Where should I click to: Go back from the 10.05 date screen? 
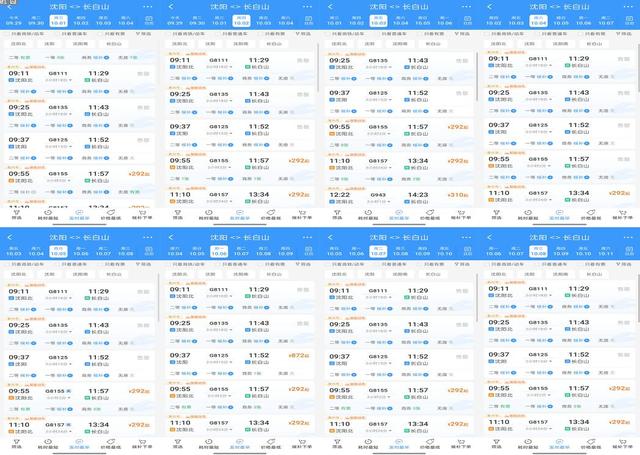tap(10, 237)
